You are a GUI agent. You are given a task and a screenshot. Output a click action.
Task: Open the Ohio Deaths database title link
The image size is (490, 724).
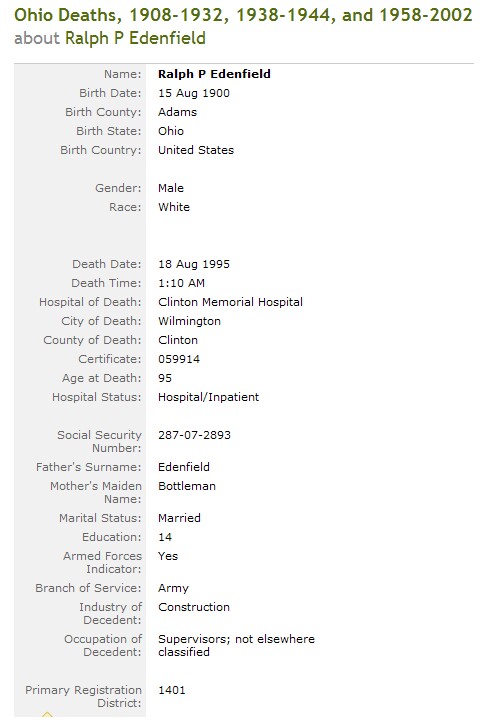[243, 16]
